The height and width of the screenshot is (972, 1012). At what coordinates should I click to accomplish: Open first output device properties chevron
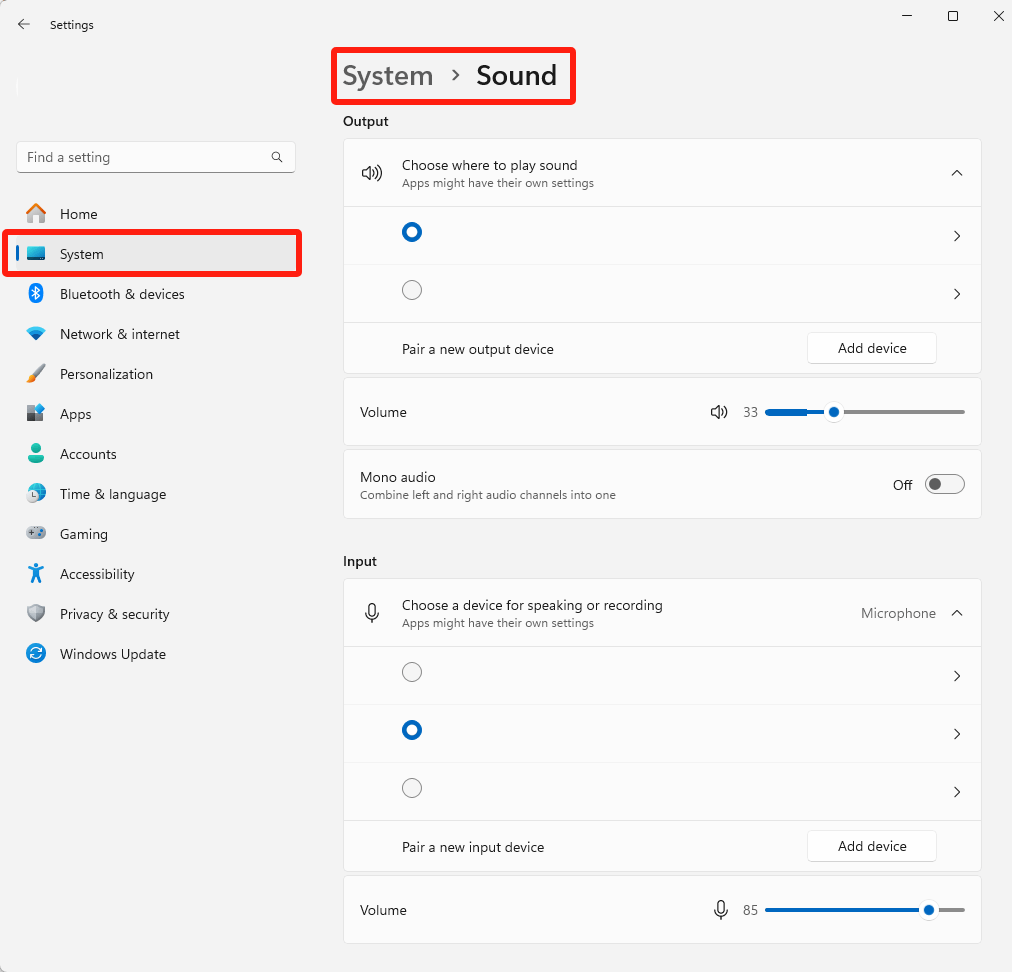coord(957,236)
